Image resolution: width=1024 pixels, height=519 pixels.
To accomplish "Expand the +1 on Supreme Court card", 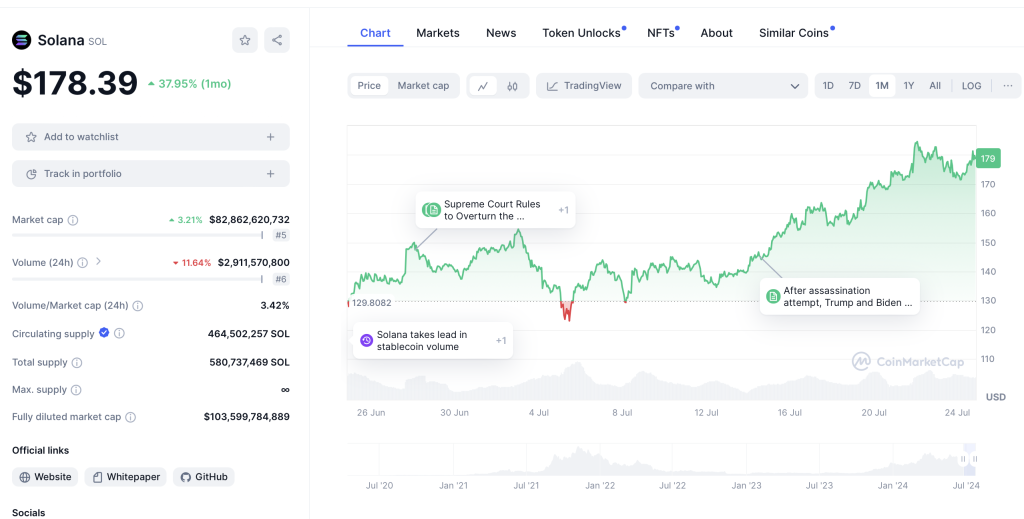I will (x=563, y=210).
